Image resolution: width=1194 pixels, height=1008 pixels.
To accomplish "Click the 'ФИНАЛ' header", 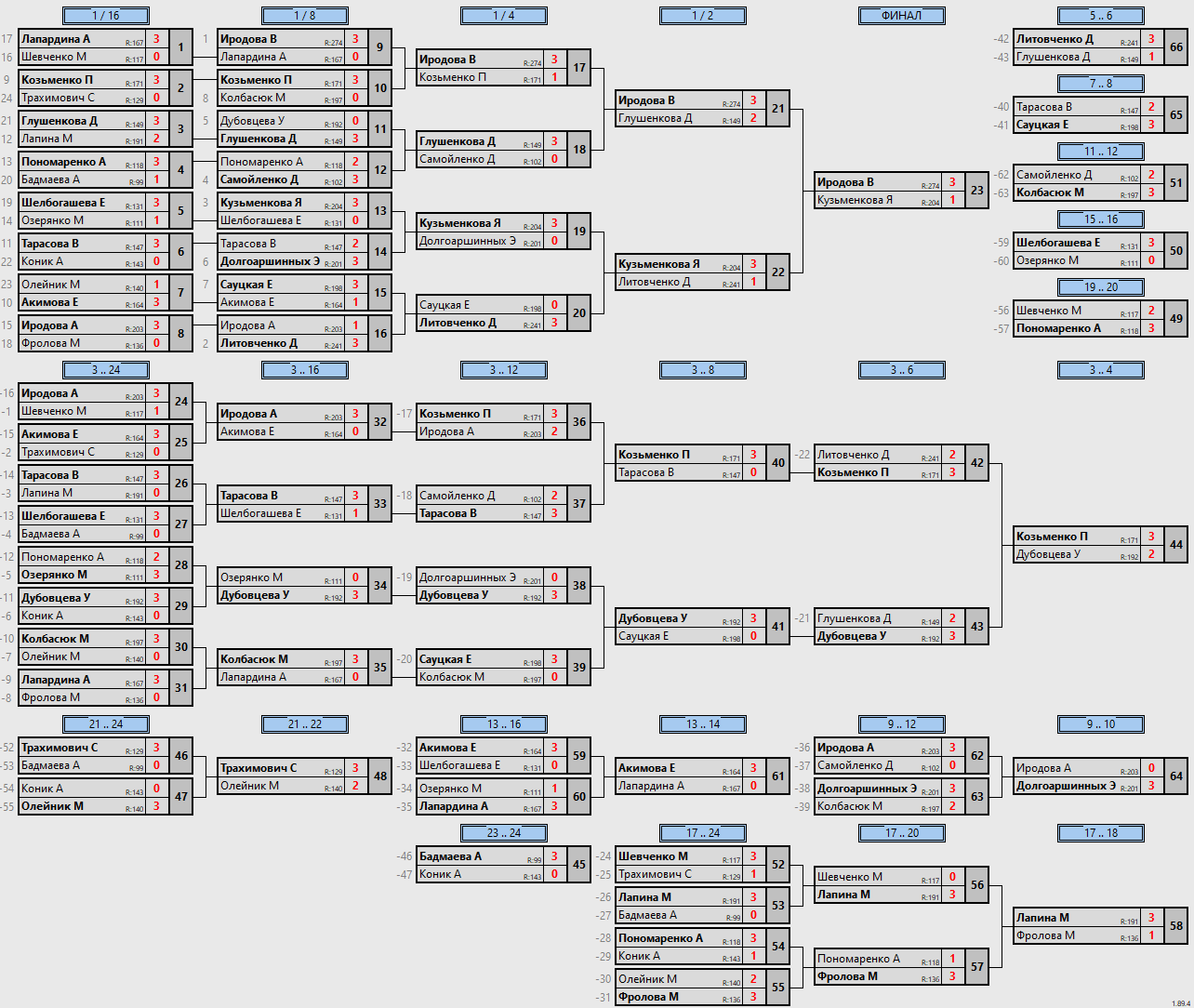I will click(x=902, y=16).
